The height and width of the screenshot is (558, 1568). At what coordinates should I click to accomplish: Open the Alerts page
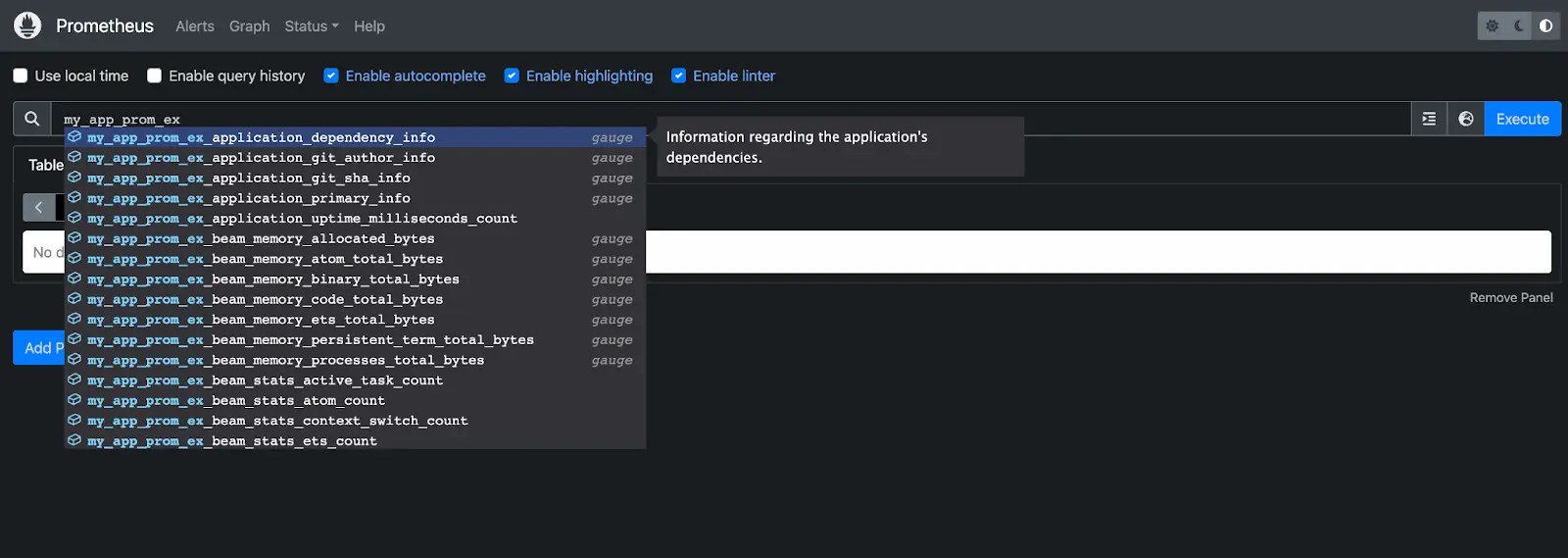(x=195, y=26)
